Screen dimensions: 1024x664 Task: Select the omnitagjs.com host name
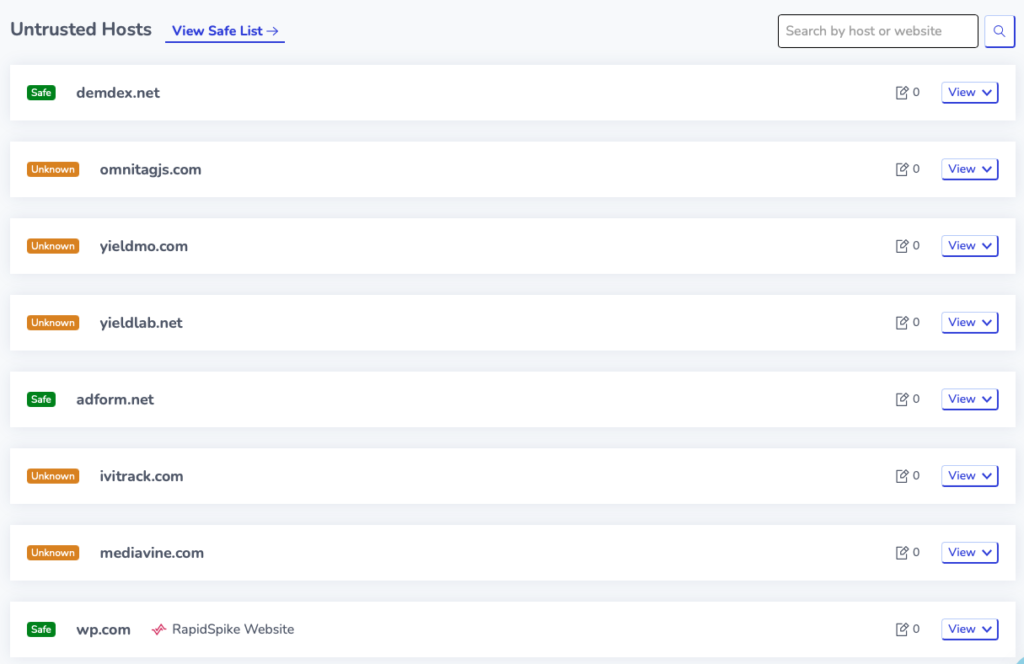150,170
